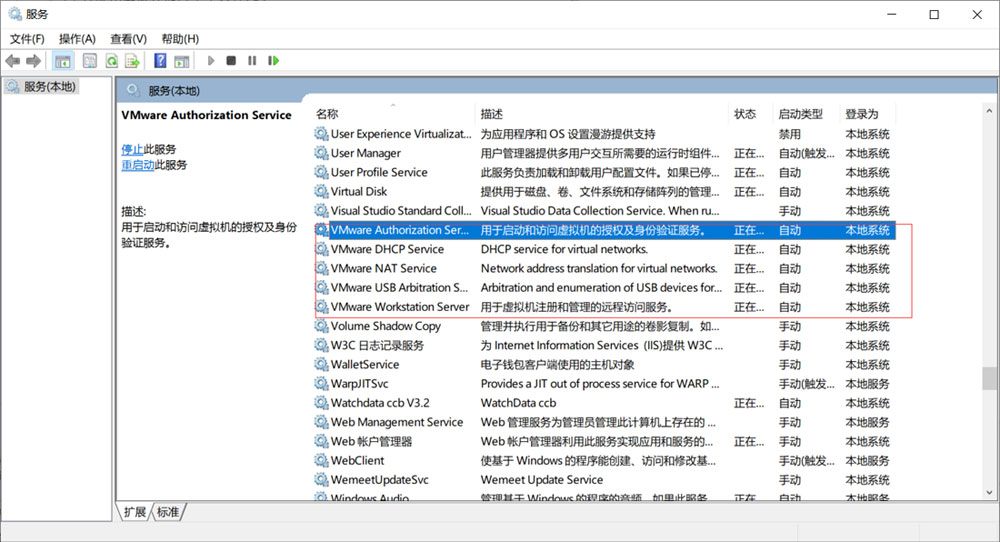Select the Visual Studio Standard Coll... row
Image resolution: width=1000 pixels, height=542 pixels.
[x=605, y=210]
